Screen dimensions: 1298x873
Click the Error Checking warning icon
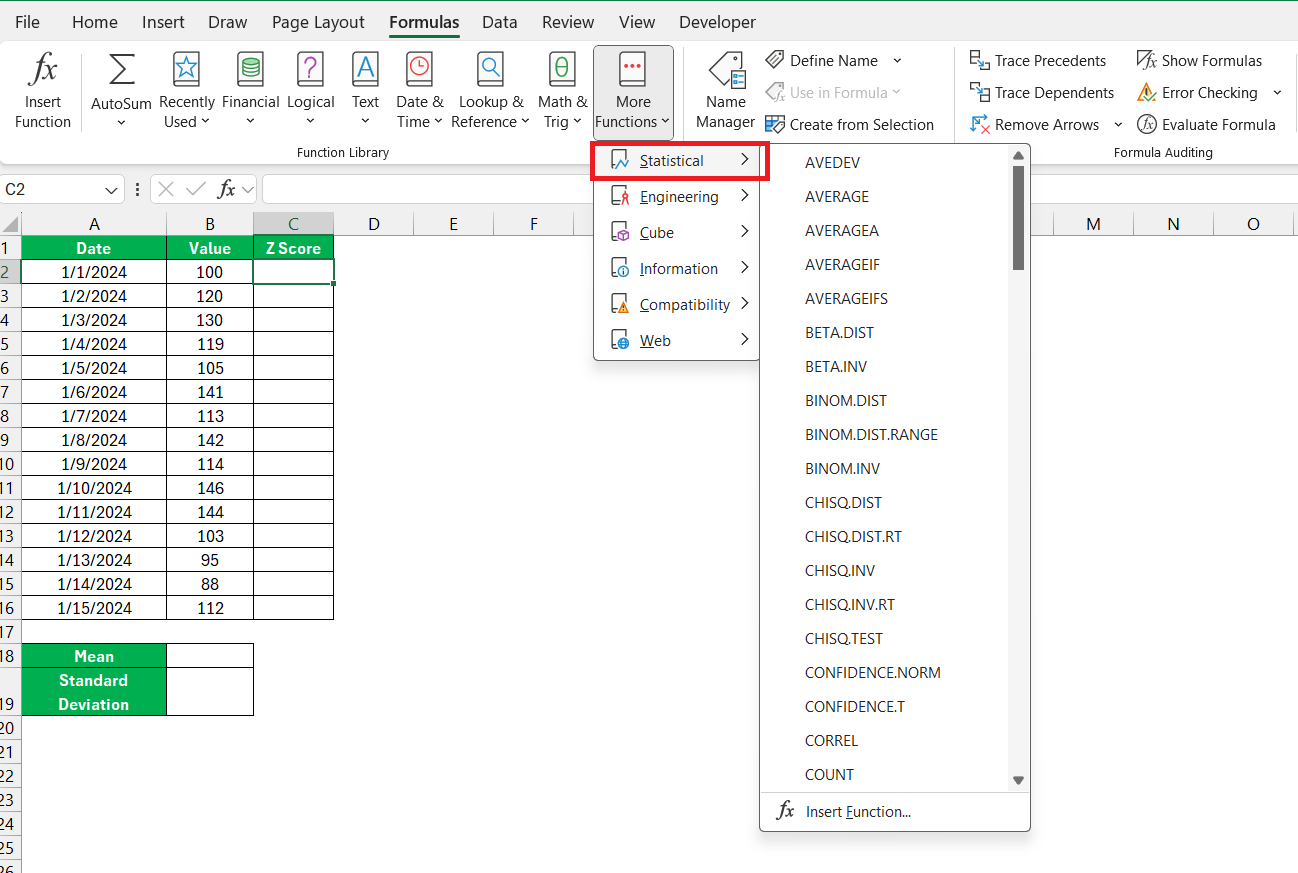[x=1147, y=93]
